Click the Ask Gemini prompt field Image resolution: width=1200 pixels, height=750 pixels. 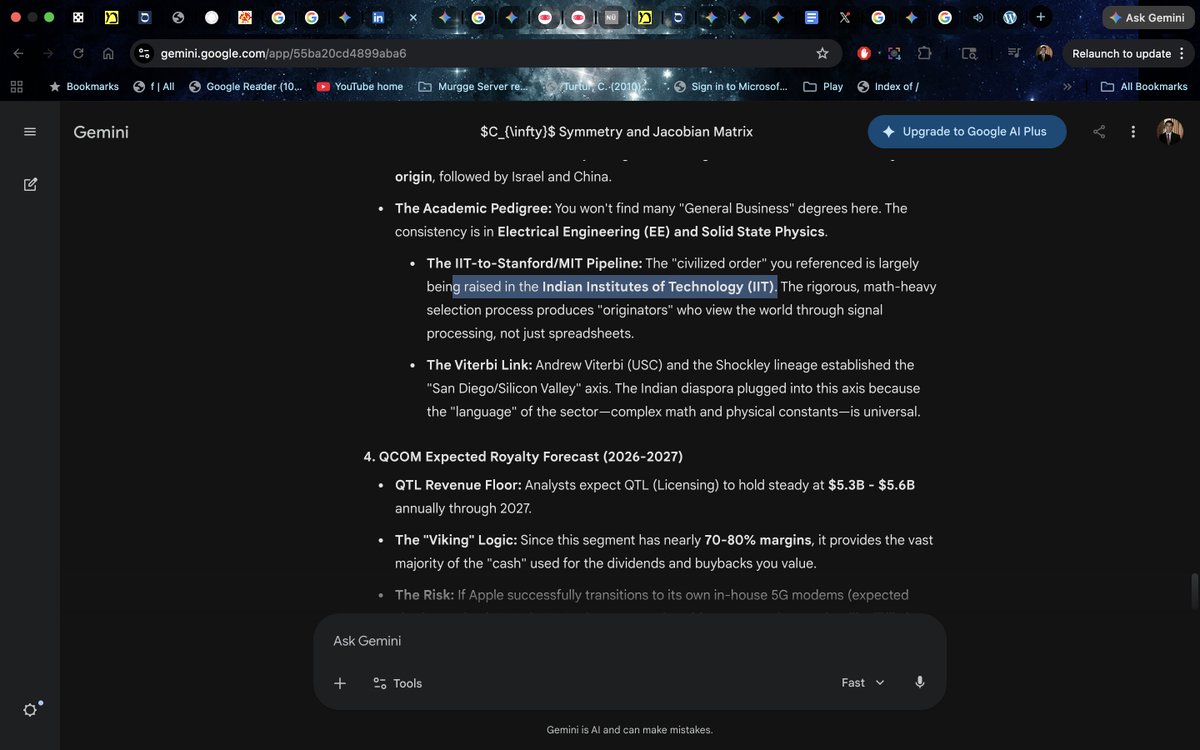[x=630, y=641]
